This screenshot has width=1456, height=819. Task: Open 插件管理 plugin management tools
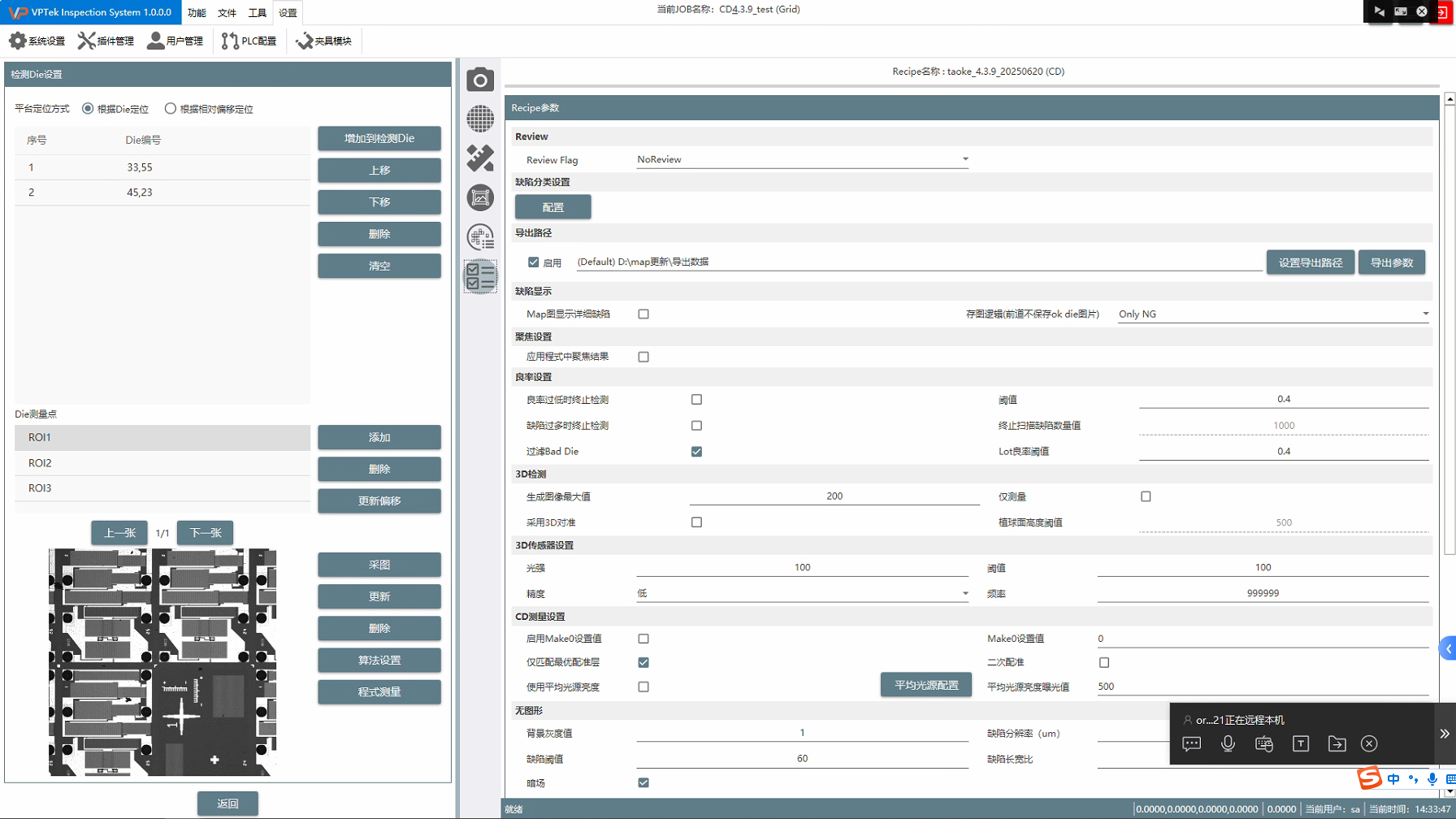click(106, 41)
